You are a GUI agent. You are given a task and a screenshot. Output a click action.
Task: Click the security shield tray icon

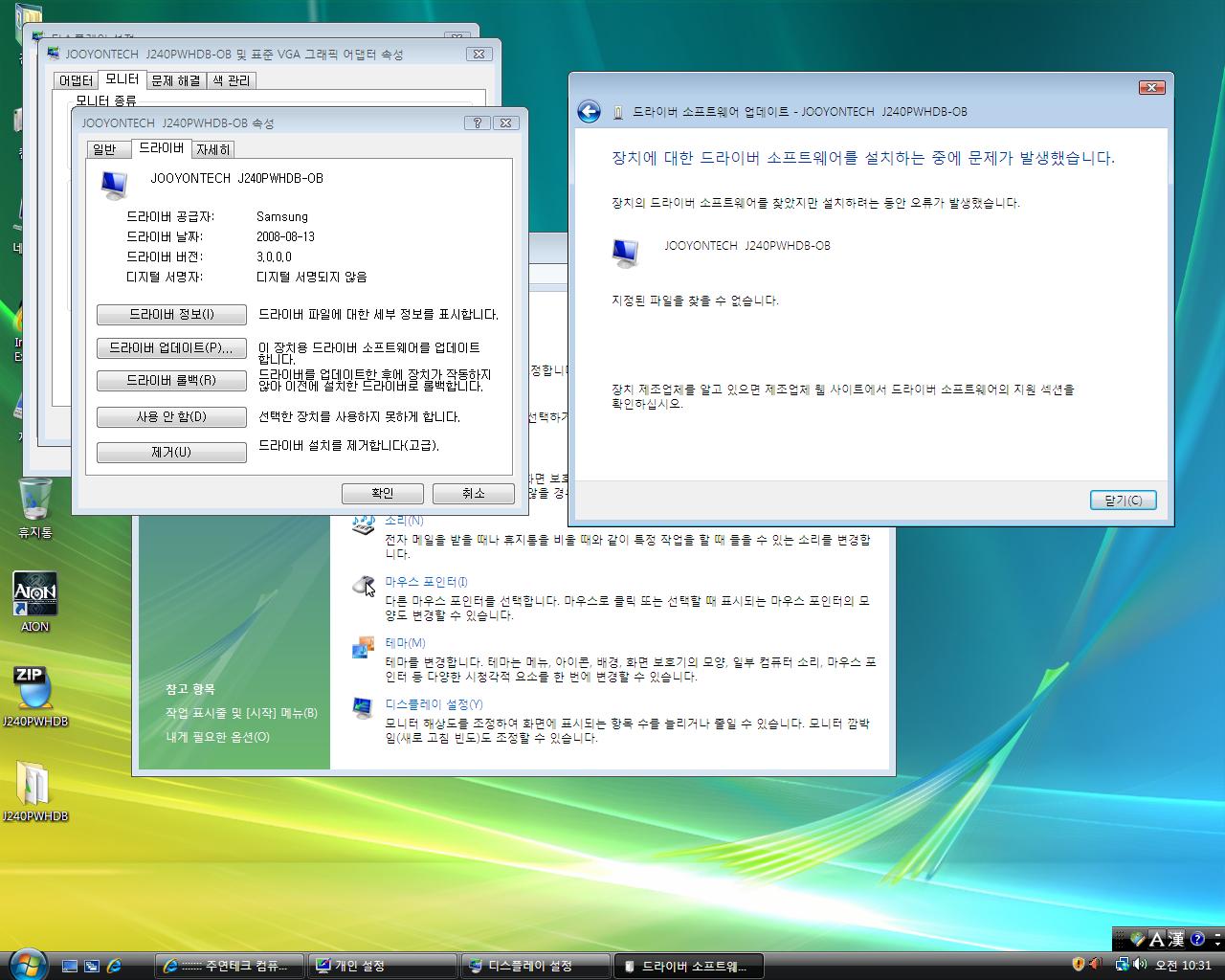point(1079,966)
